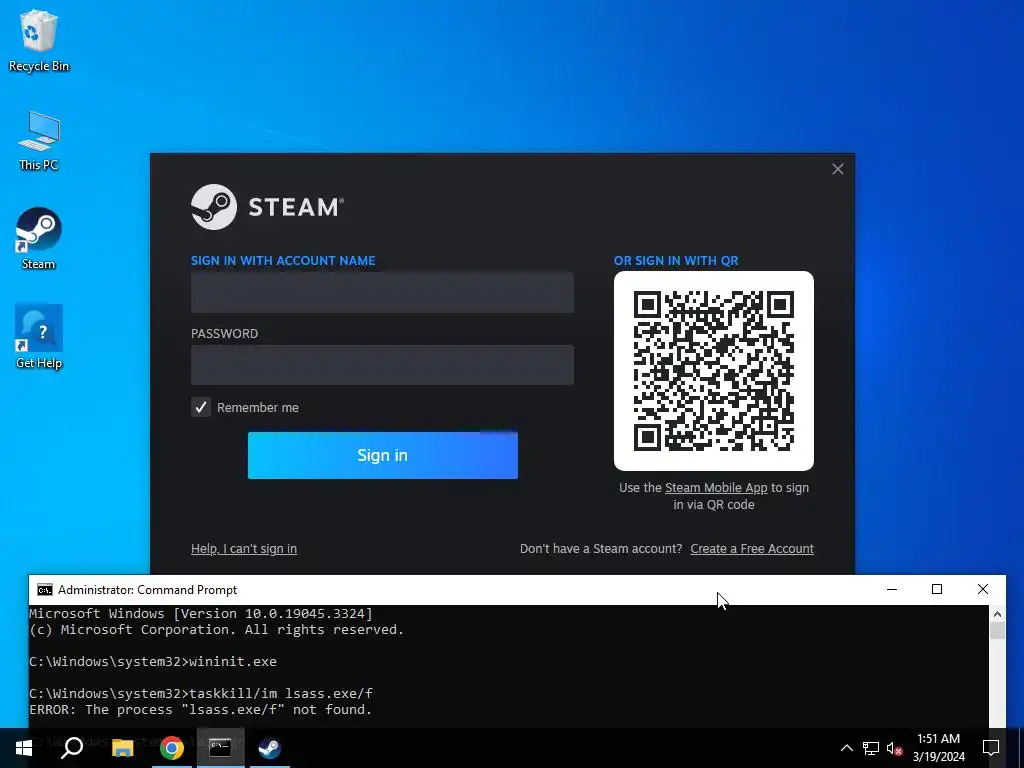
Task: Open the muted volume tray icon
Action: tap(894, 748)
